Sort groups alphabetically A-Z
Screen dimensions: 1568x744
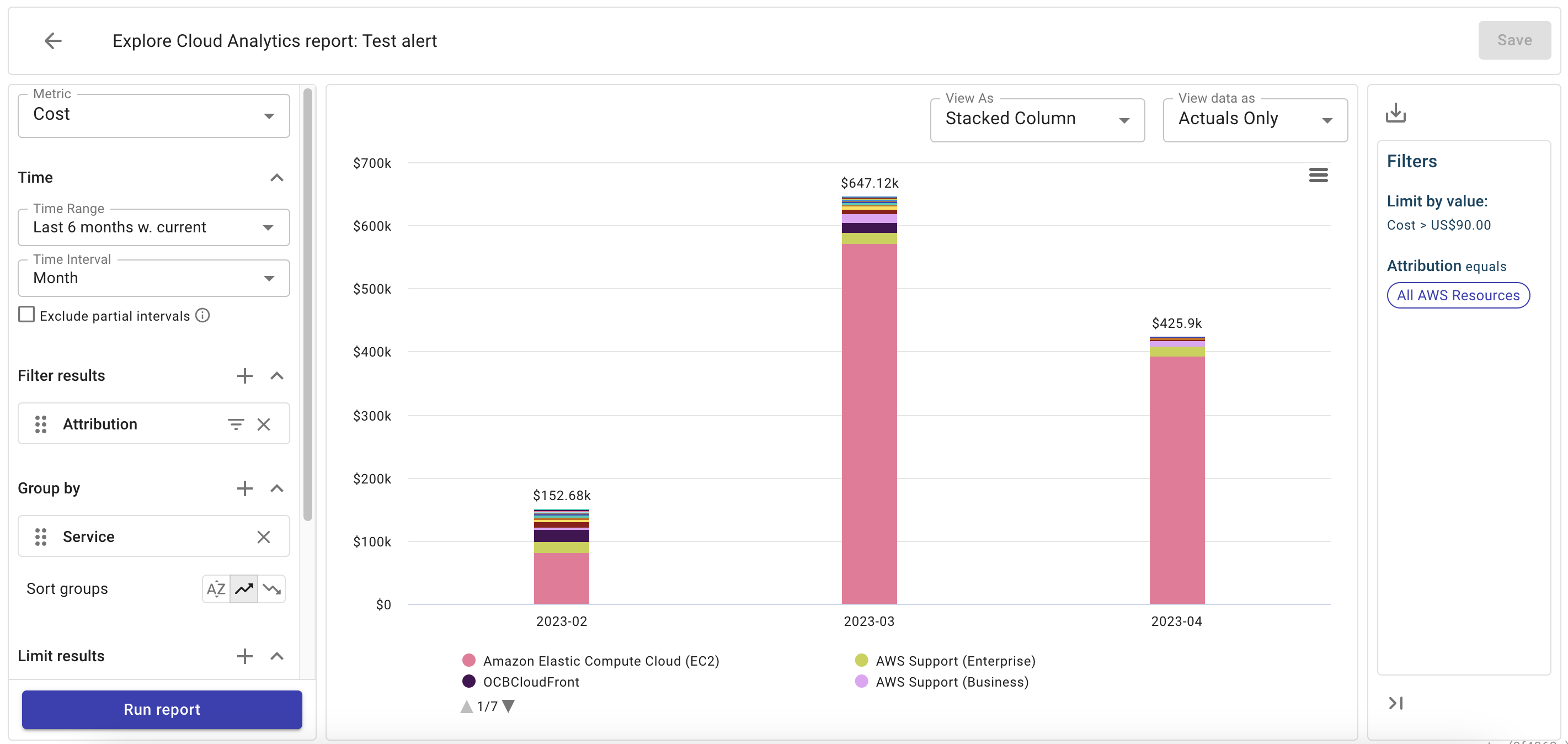(216, 589)
